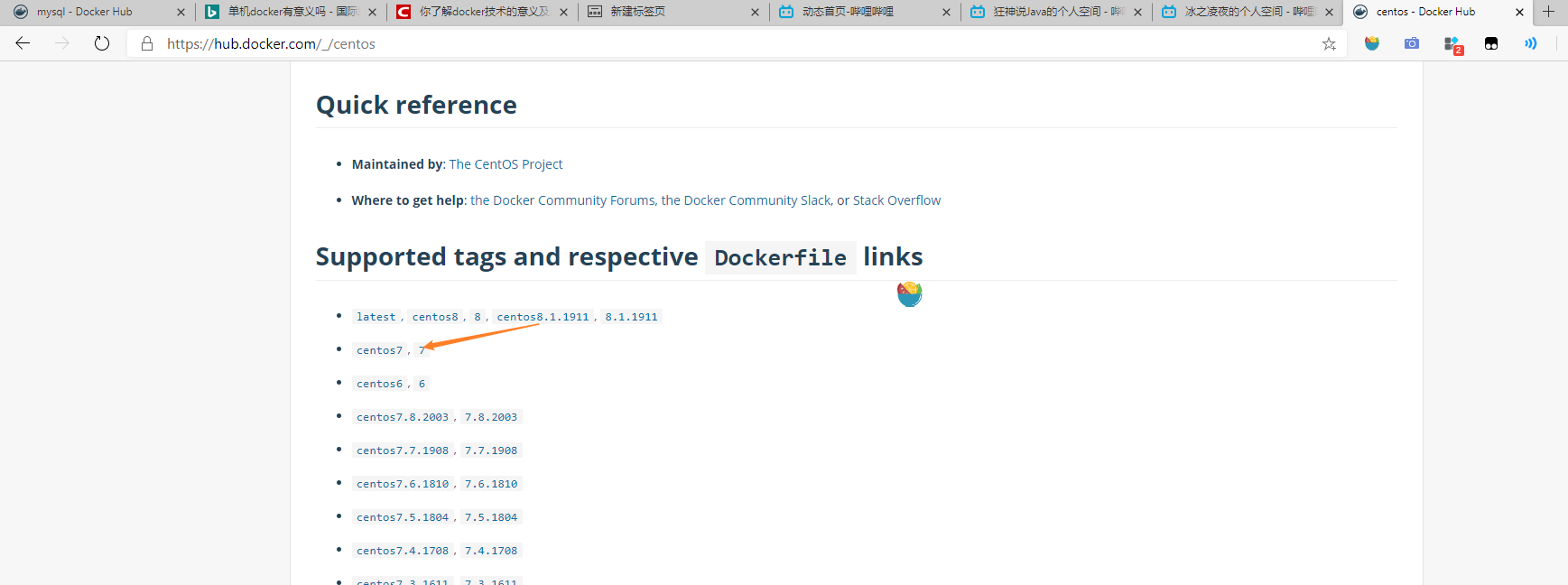This screenshot has width=1568, height=585.
Task: Click the forward navigation arrow
Action: 62,43
